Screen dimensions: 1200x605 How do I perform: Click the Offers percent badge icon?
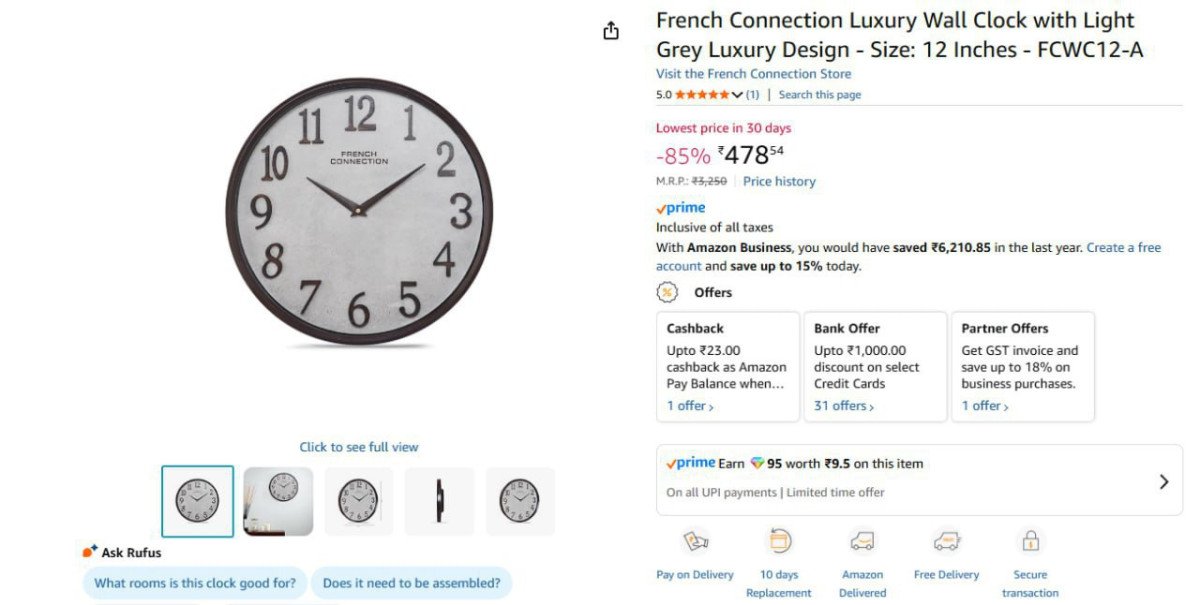click(665, 292)
